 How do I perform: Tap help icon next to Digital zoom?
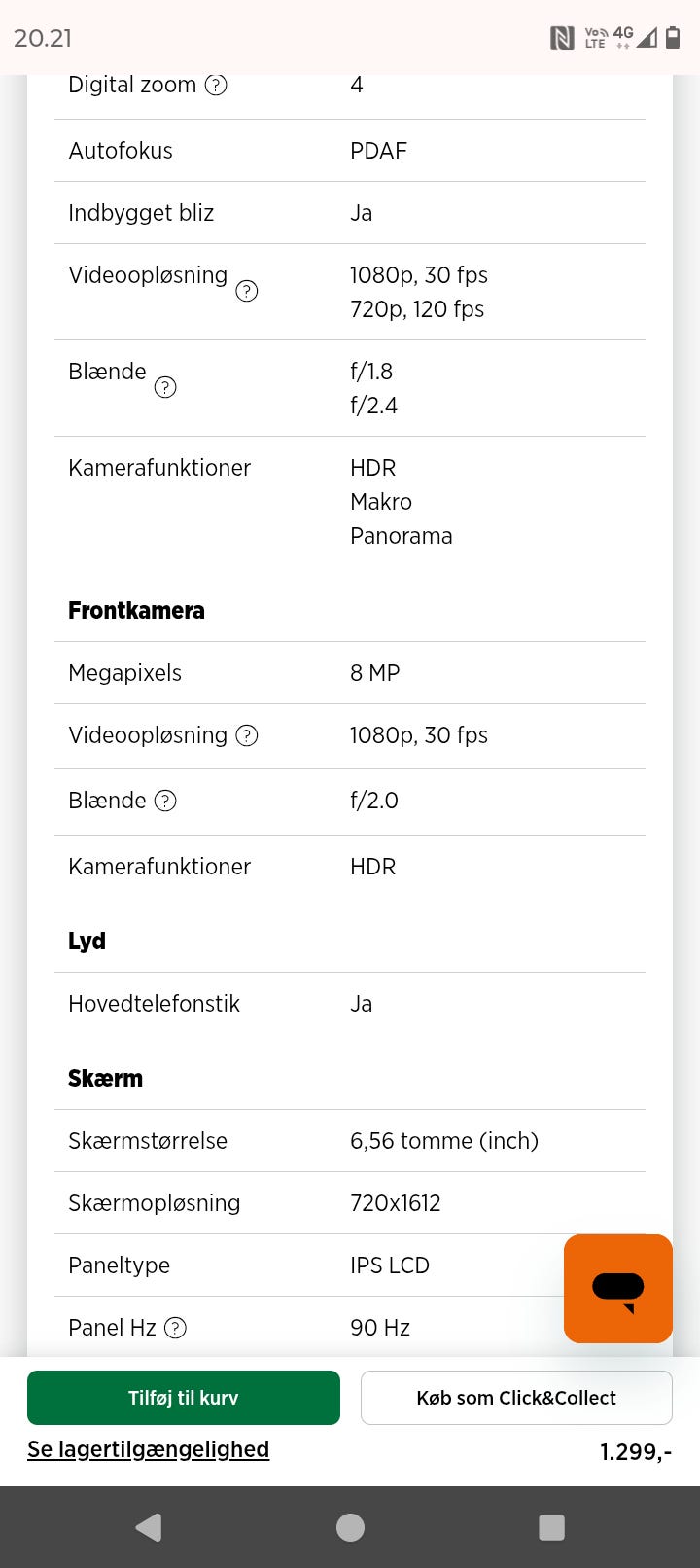click(x=216, y=86)
